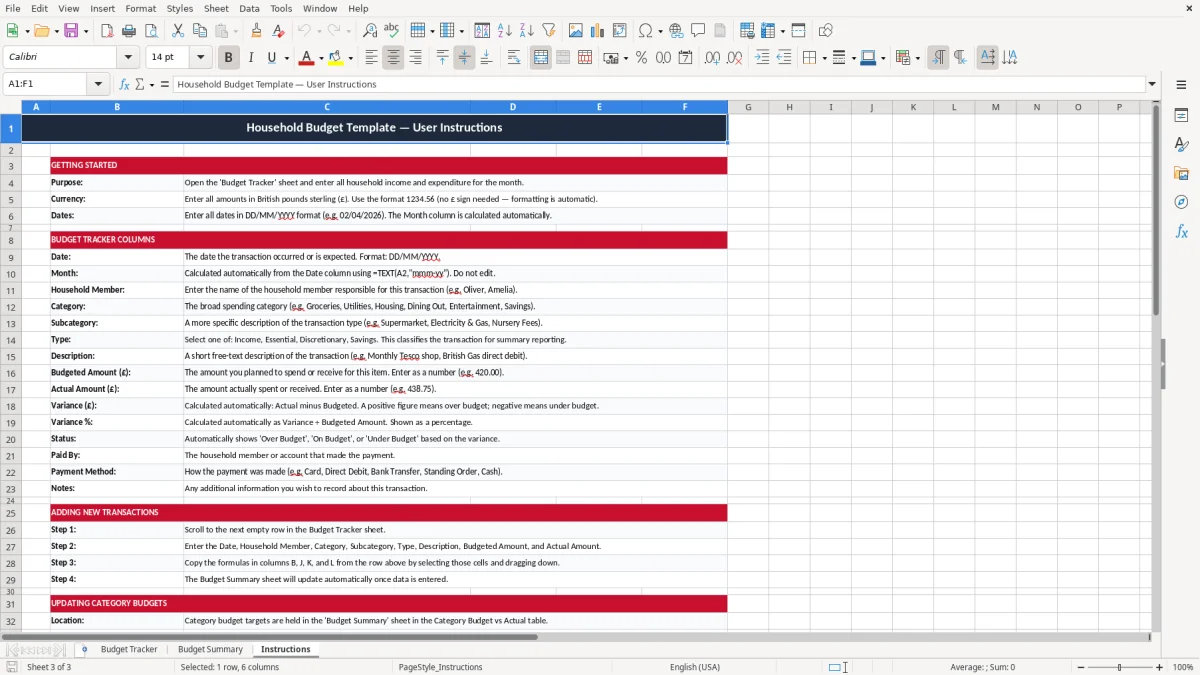
Task: Open Font Size dropdown list
Action: point(200,57)
